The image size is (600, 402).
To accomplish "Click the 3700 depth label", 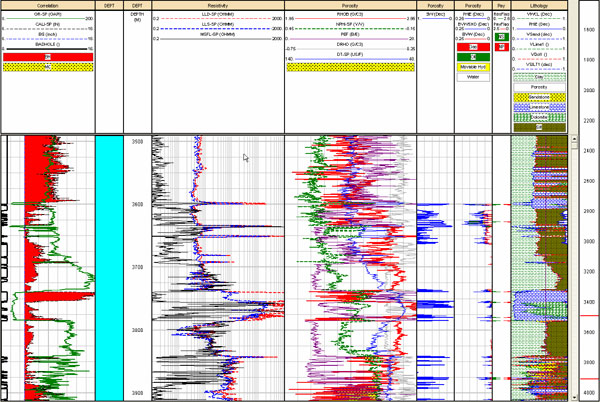I will [137, 267].
